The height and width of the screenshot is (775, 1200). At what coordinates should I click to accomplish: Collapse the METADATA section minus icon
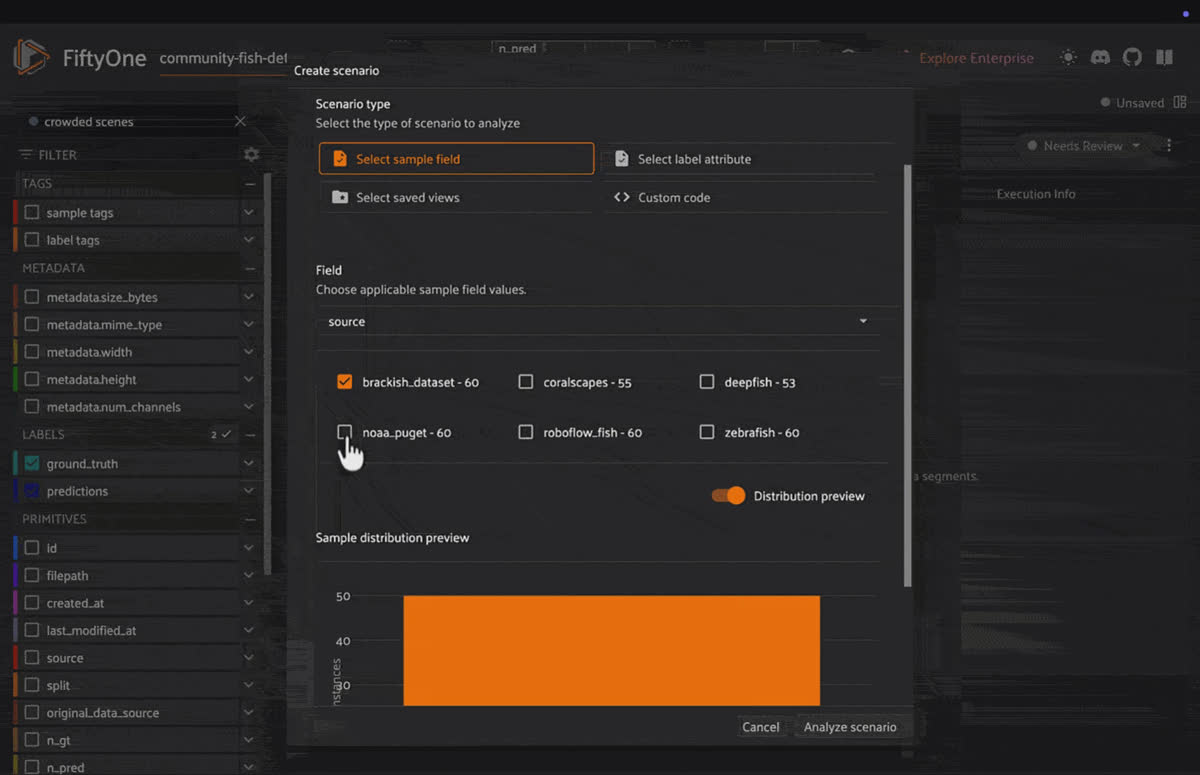point(249,269)
